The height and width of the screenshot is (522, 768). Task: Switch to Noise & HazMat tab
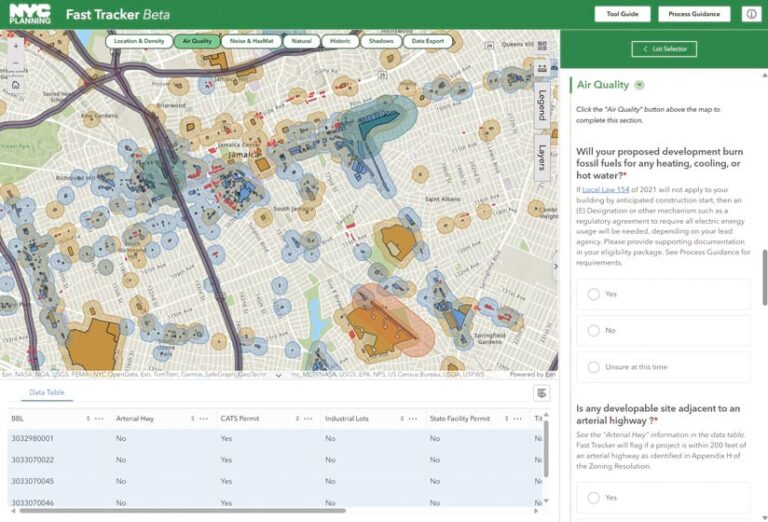pos(252,41)
